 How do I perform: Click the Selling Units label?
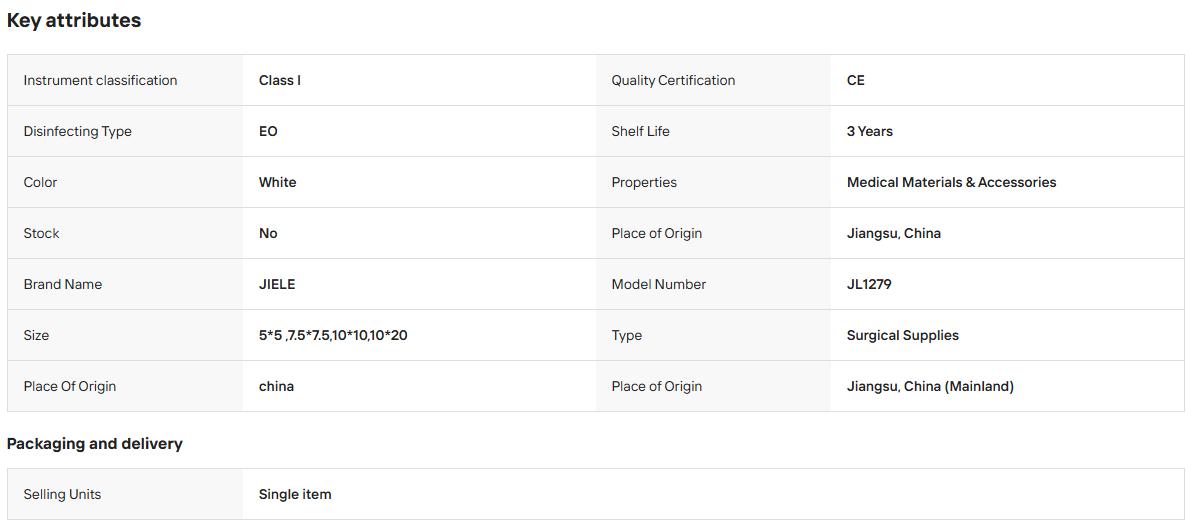click(62, 494)
